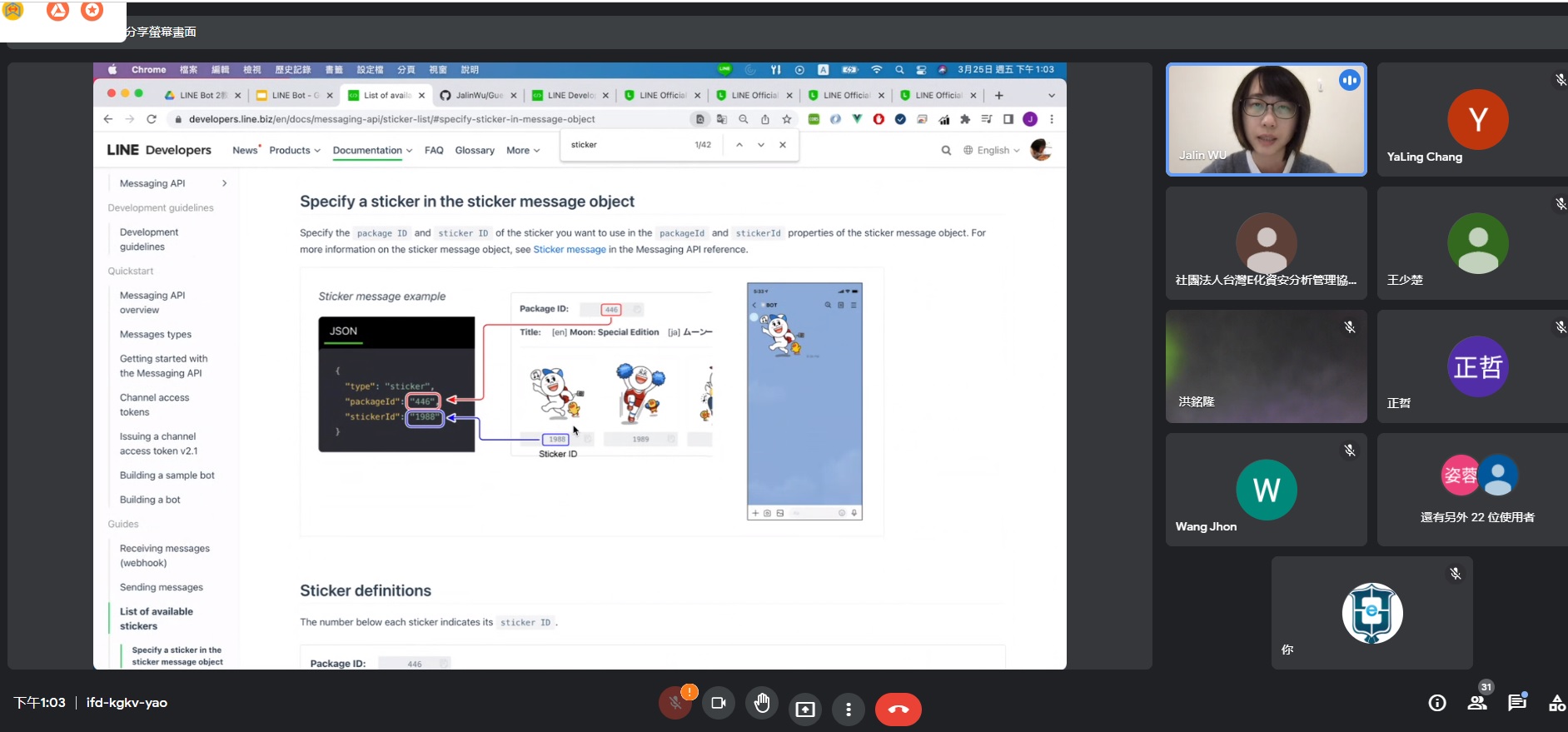Open Chrome three-dot menu
Viewport: 1568px width, 732px height.
1052,119
